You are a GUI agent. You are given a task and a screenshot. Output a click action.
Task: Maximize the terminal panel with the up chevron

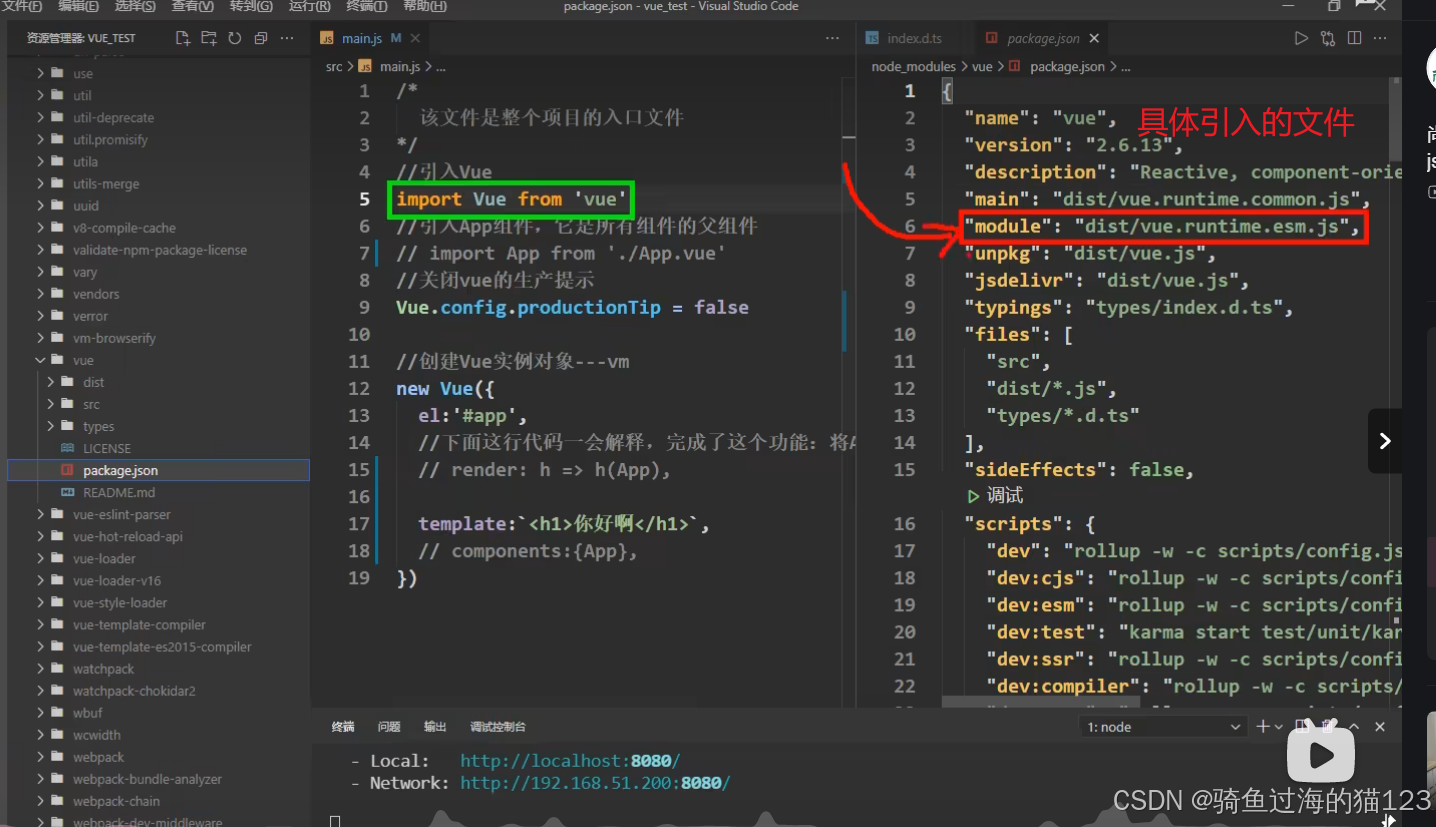(1354, 727)
